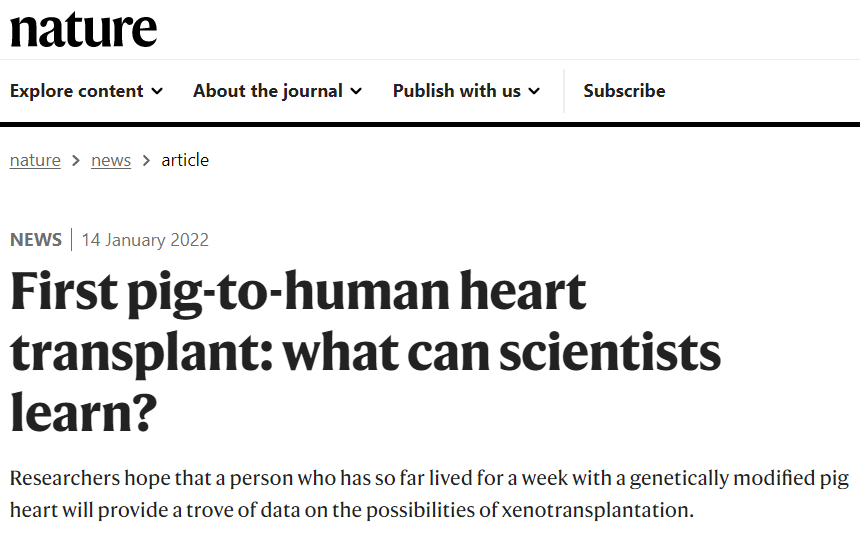Open the About the journal menu
Image resolution: width=860 pixels, height=537 pixels.
(x=277, y=91)
